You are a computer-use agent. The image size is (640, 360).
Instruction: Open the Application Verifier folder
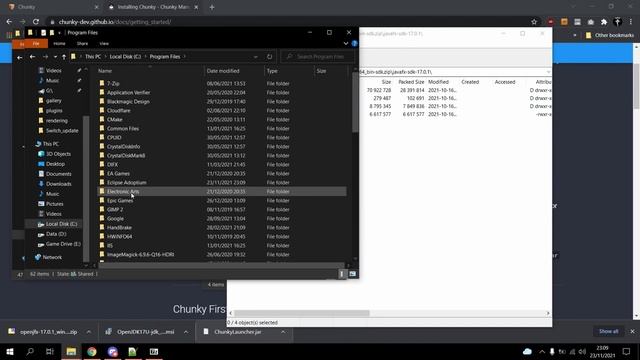pyautogui.click(x=128, y=93)
